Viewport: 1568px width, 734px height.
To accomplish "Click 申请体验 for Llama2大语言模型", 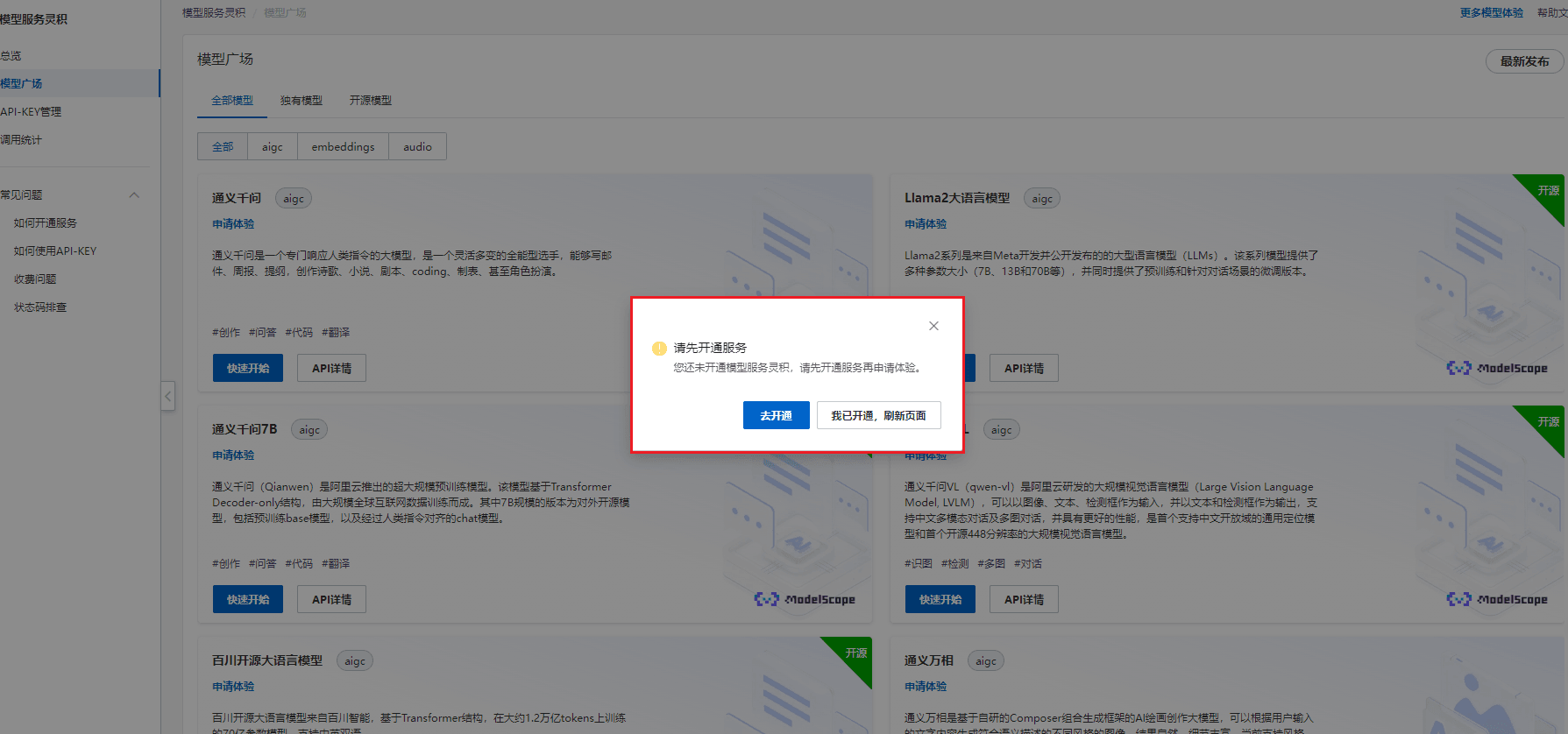I will tap(926, 224).
